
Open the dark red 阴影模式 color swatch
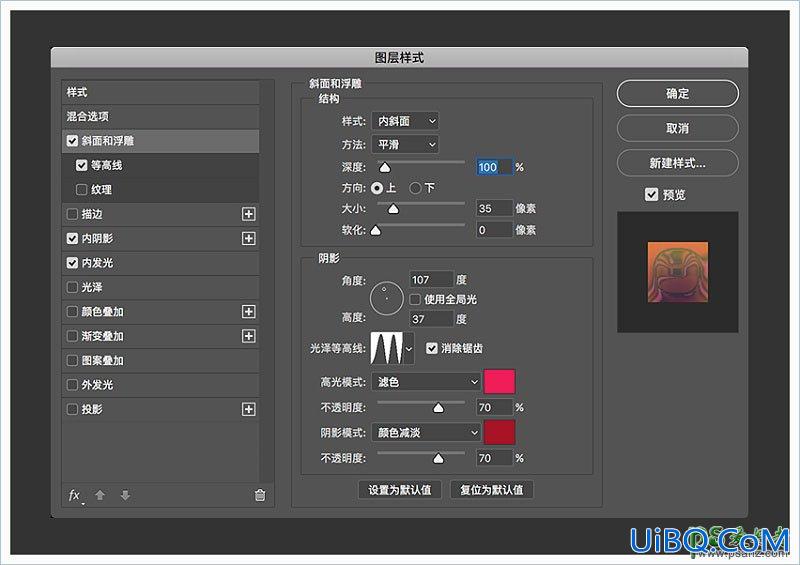[x=499, y=433]
